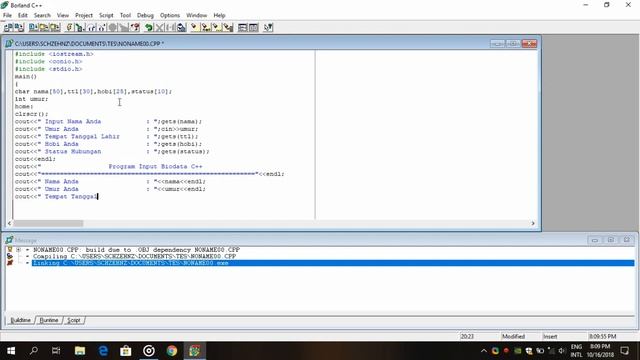This screenshot has height=360, width=640.
Task: Click the Windows Start button
Action: [11, 351]
